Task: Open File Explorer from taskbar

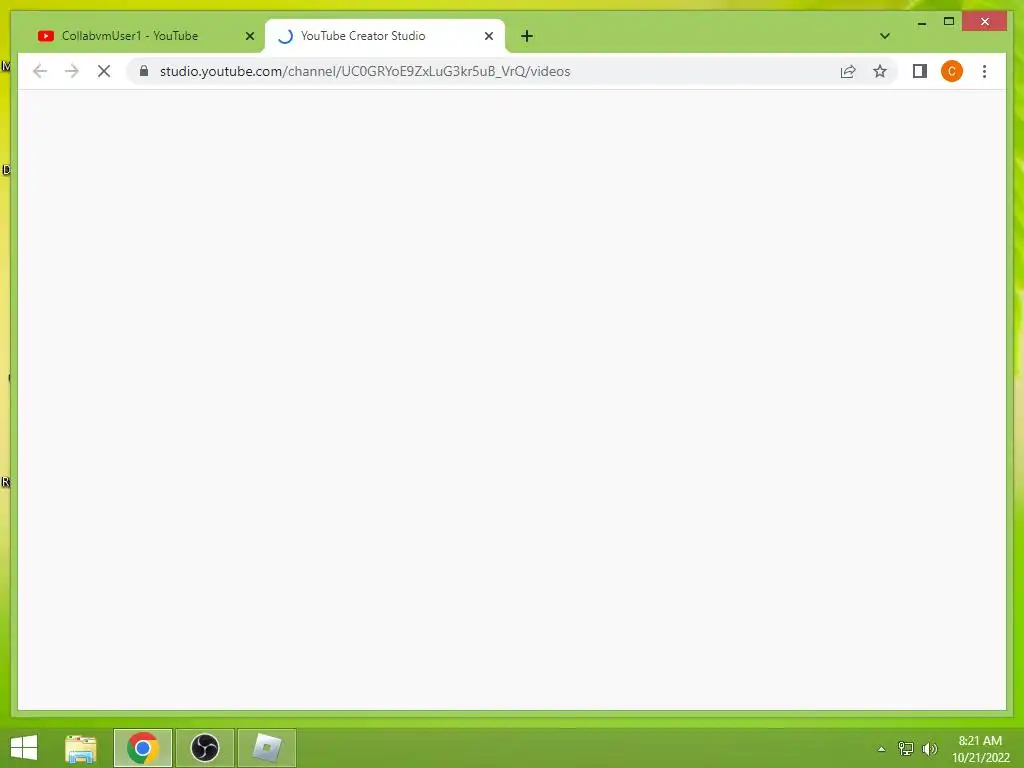Action: [81, 748]
